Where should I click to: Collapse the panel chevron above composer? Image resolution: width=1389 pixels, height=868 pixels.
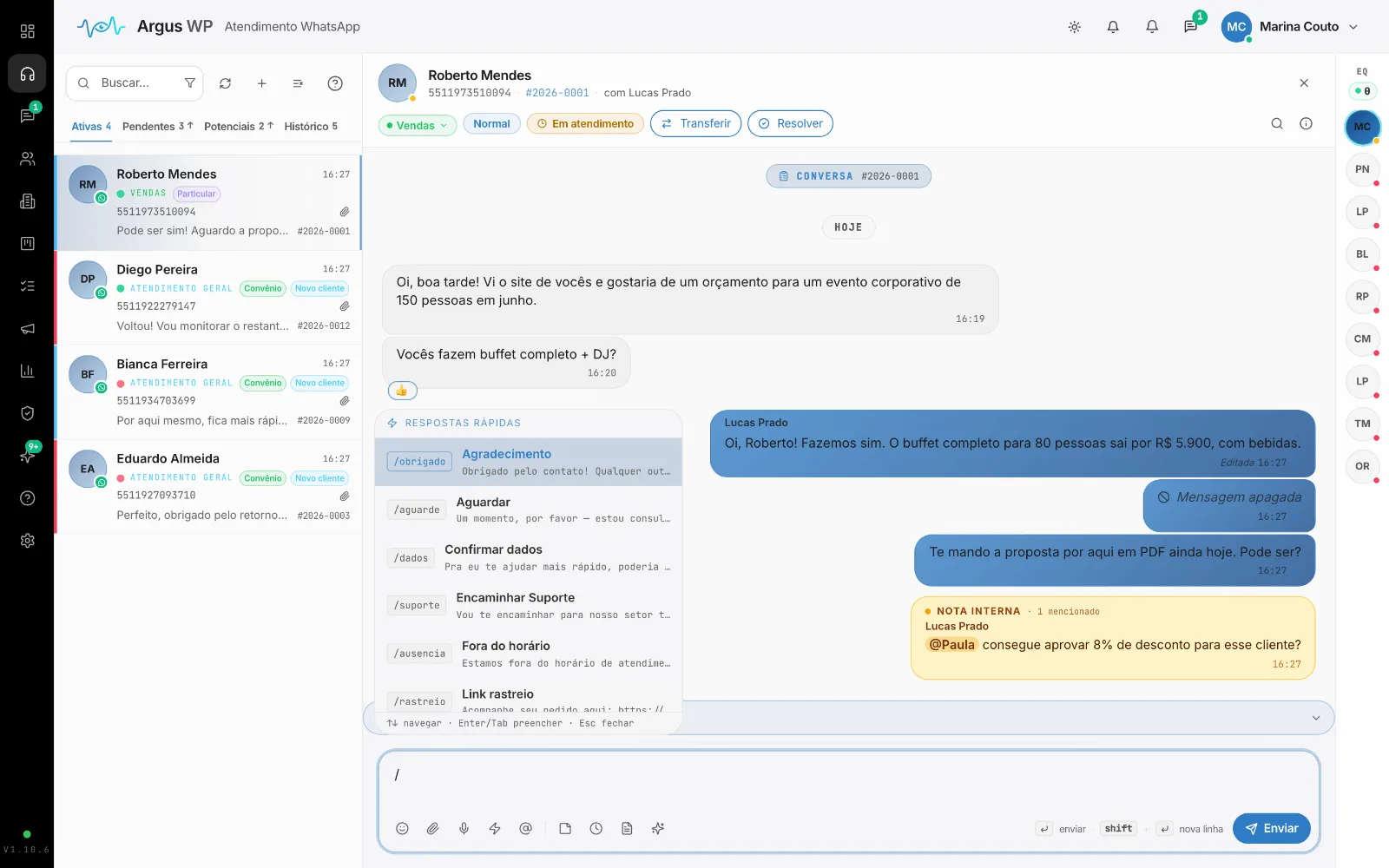1316,718
